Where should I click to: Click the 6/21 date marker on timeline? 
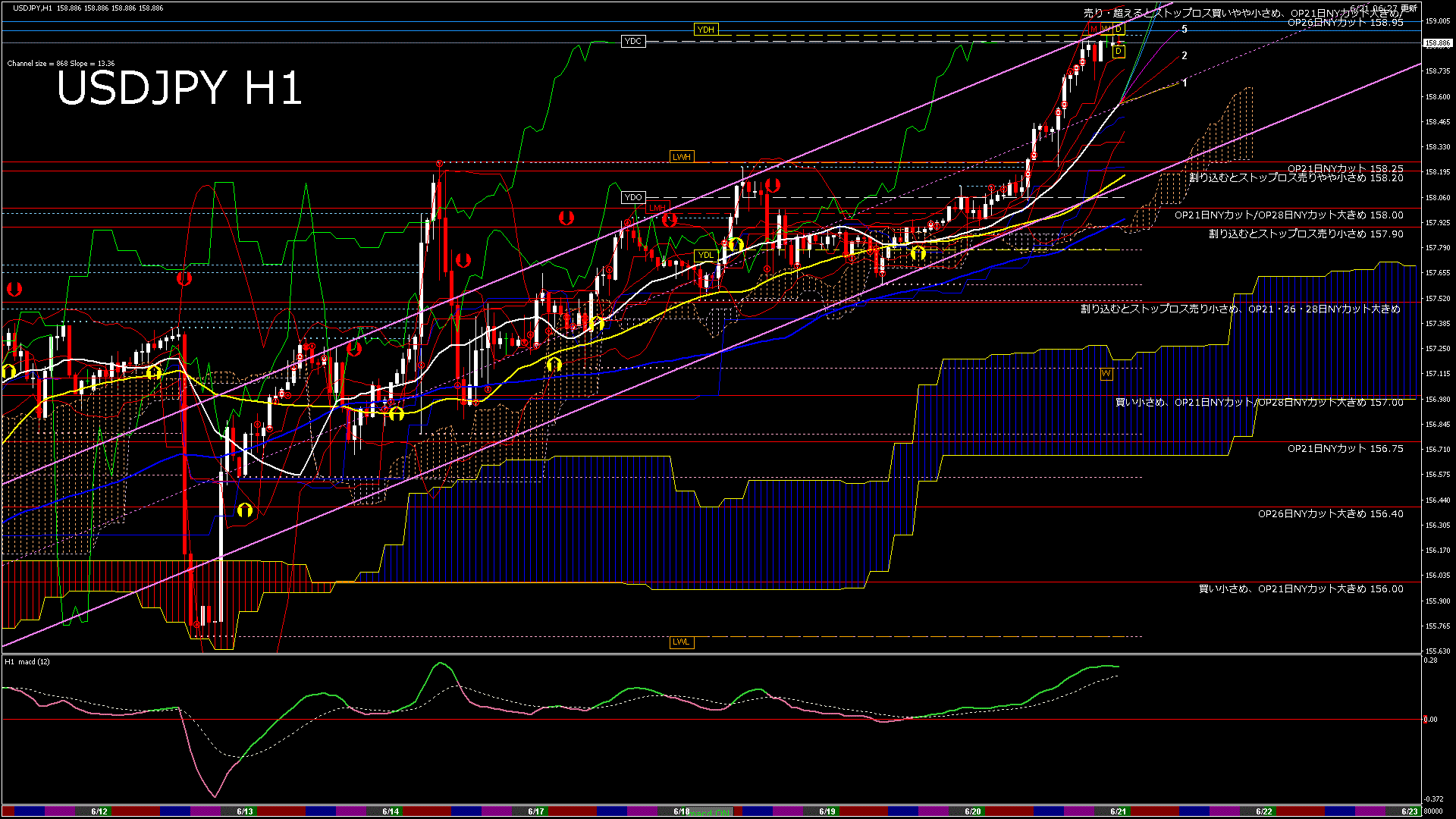[1118, 811]
